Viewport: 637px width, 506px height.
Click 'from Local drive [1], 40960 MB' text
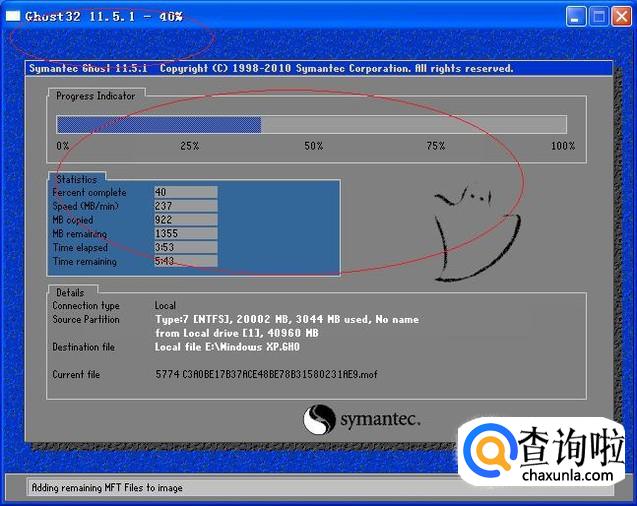tap(237, 333)
